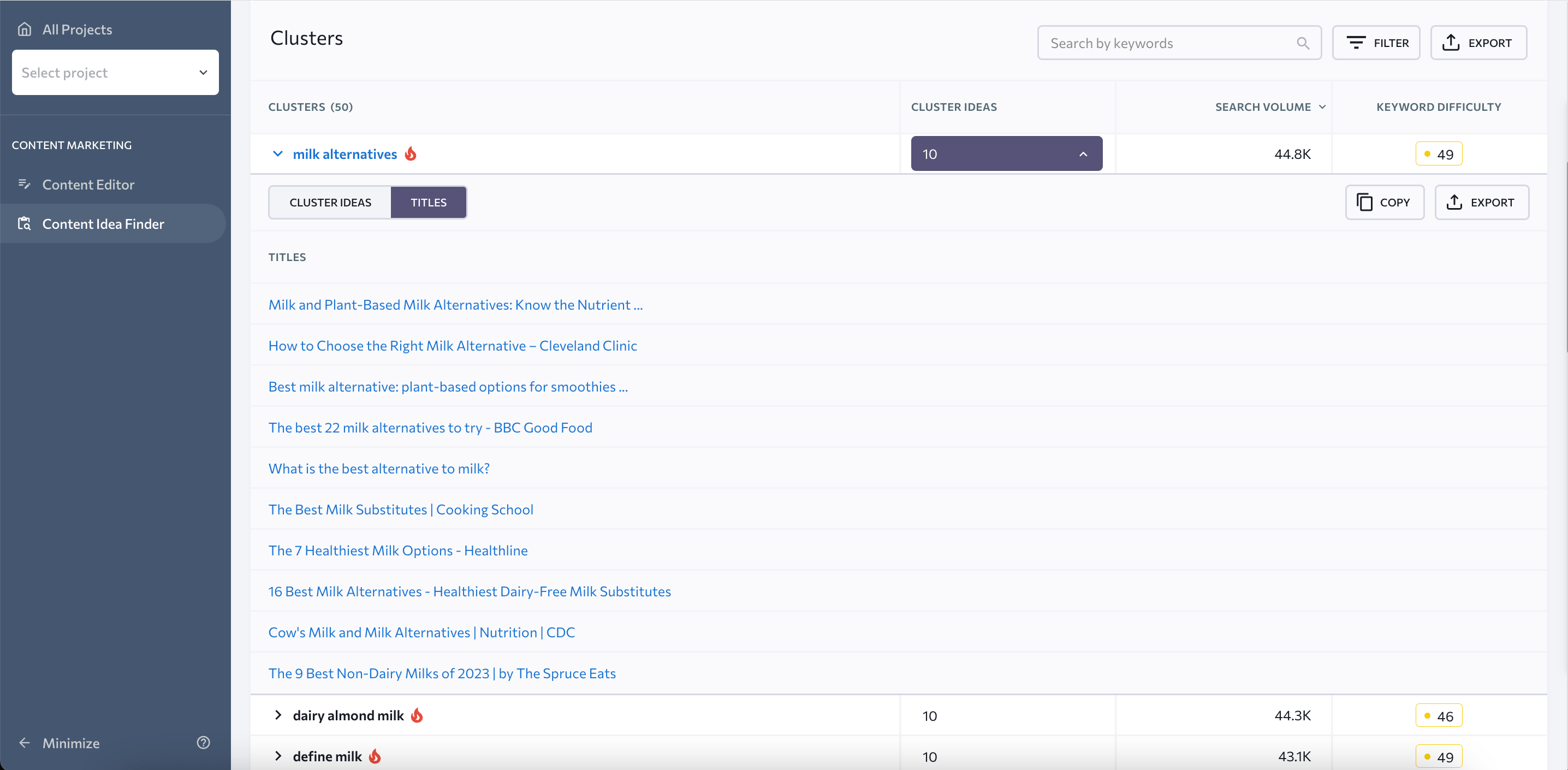The width and height of the screenshot is (1568, 770).
Task: Switch to the CLUSTER IDEAS tab
Action: pyautogui.click(x=330, y=202)
